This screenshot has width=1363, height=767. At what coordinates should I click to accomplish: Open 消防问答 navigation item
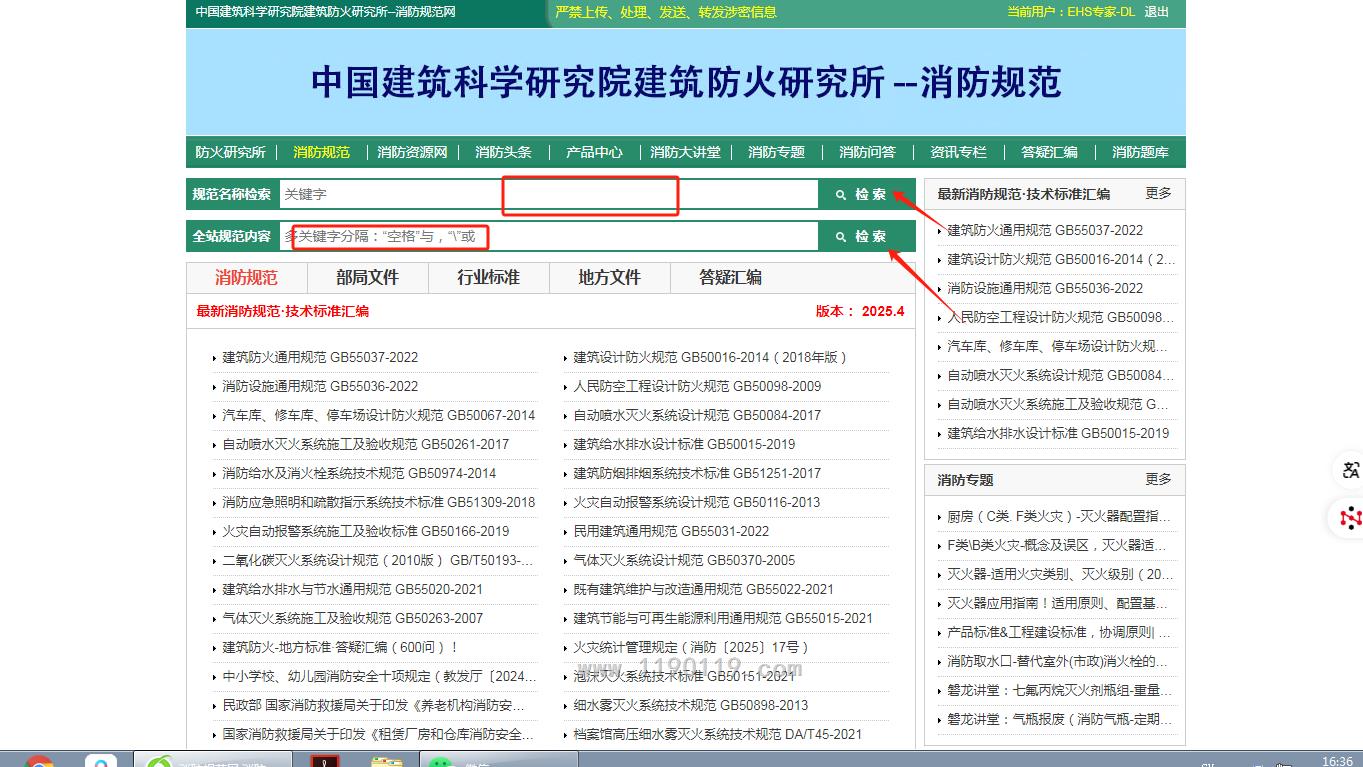click(x=867, y=152)
